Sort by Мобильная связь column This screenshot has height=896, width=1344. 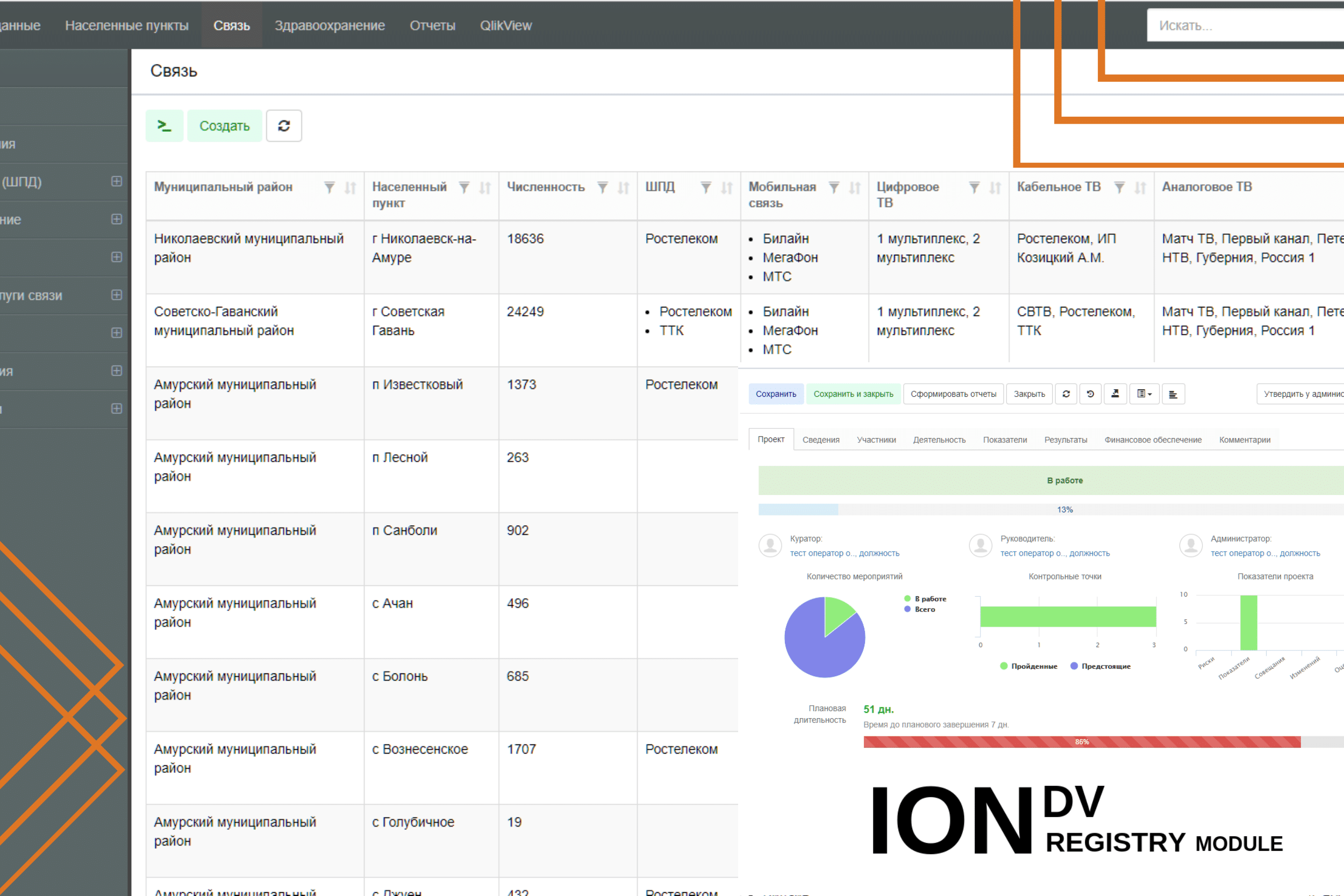click(x=855, y=188)
